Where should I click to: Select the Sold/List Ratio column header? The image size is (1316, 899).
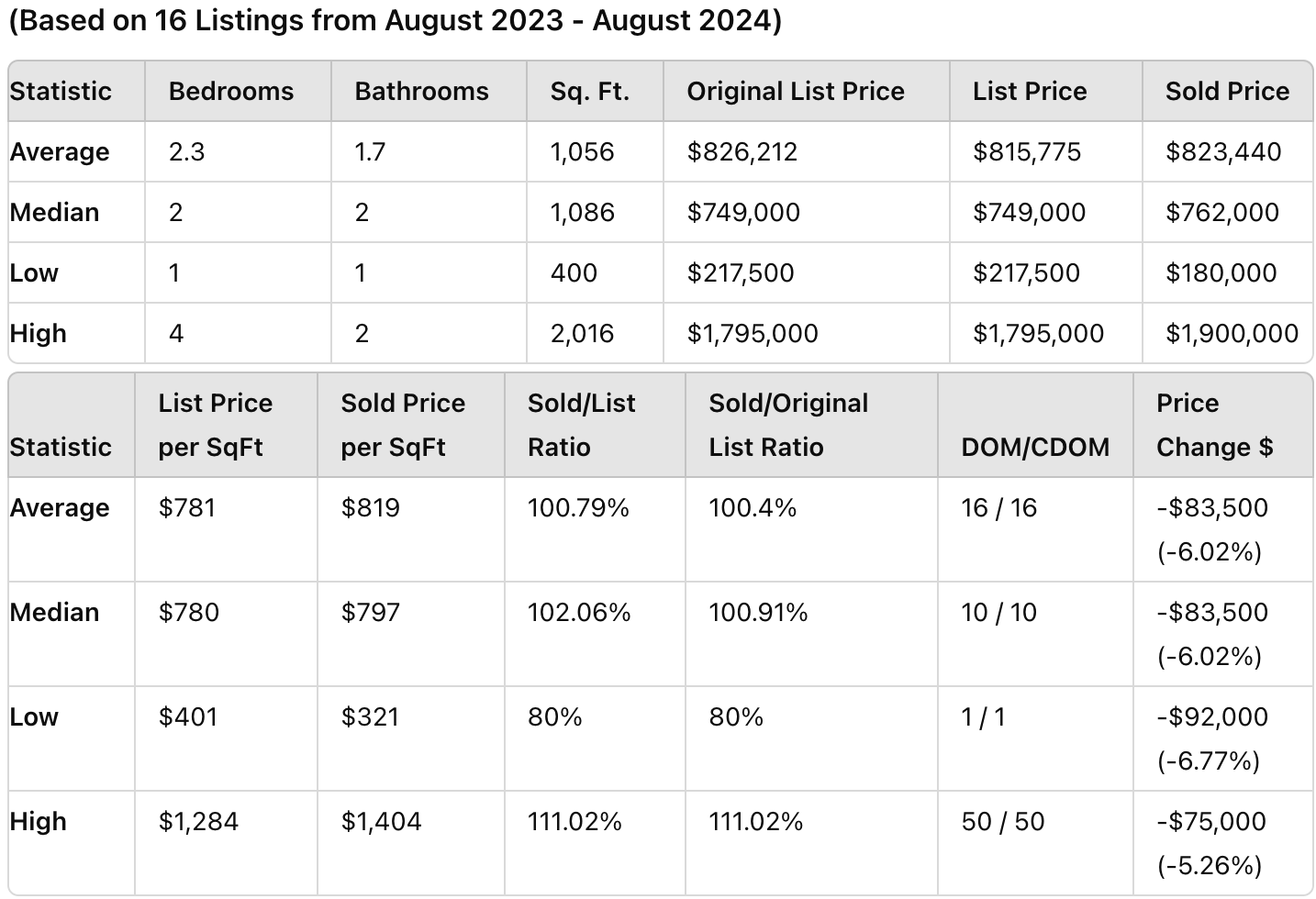pos(581,425)
